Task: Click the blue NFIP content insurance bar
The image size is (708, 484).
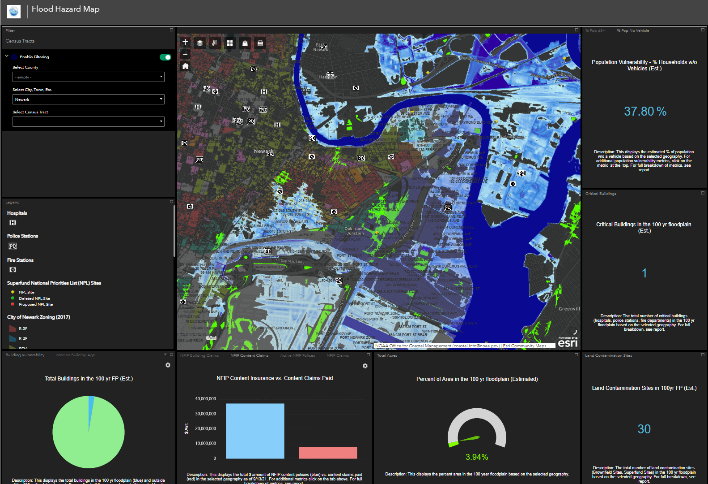Action: click(x=256, y=430)
